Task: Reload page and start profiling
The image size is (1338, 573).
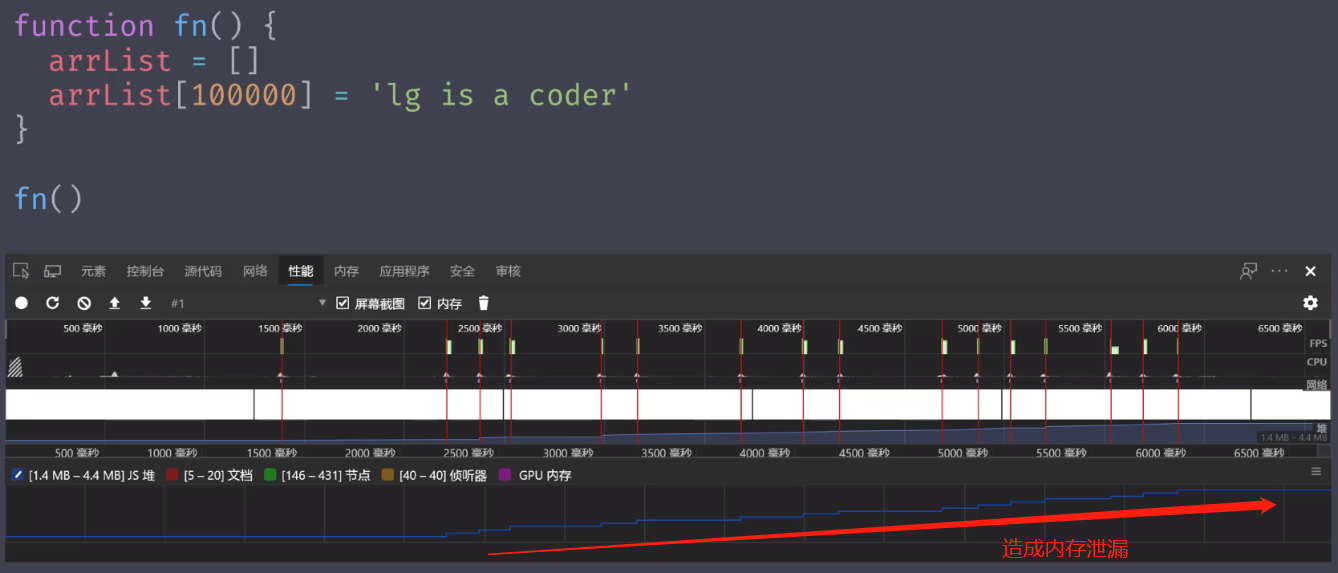Action: click(53, 303)
